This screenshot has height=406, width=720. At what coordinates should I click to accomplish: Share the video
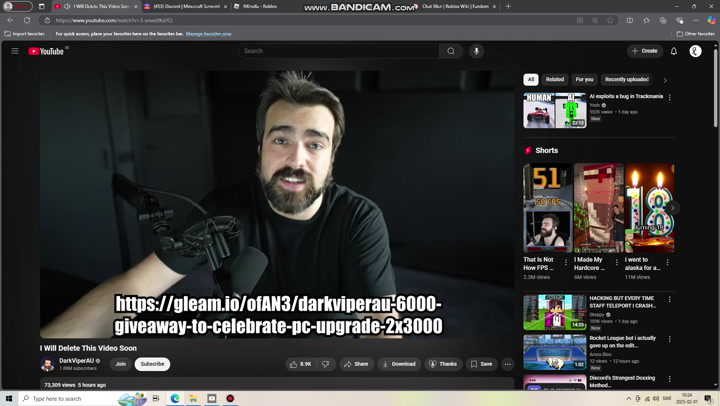pos(356,364)
